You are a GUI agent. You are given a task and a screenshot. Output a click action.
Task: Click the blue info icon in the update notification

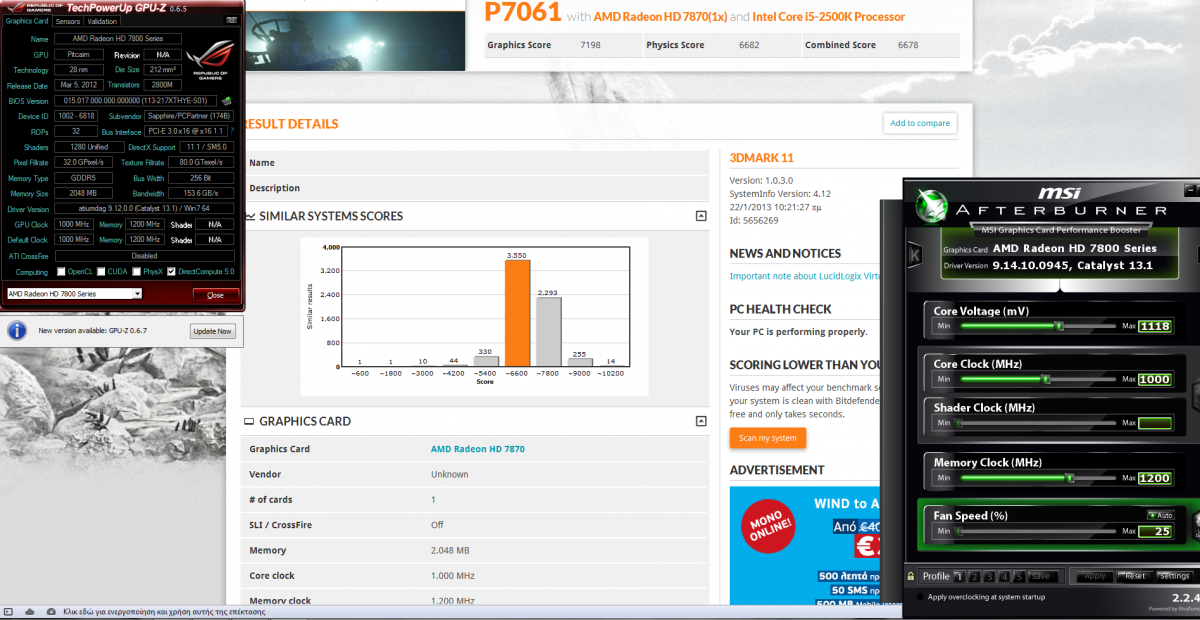click(x=17, y=330)
